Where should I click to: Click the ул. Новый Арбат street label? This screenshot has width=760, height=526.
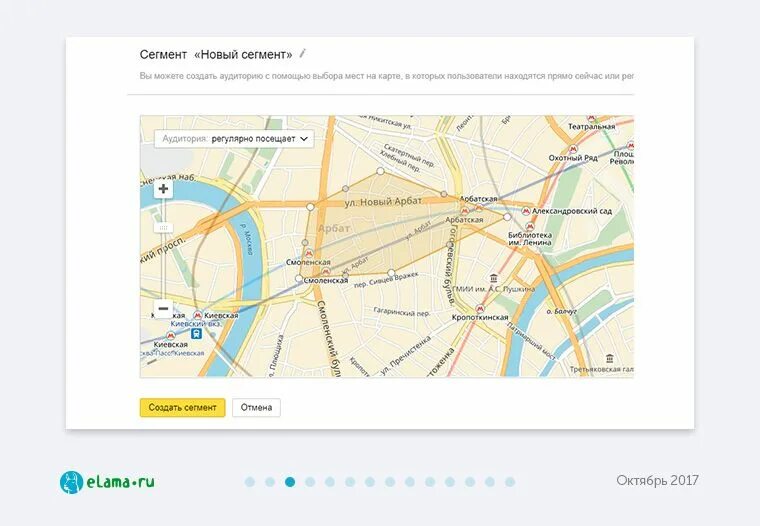[383, 201]
